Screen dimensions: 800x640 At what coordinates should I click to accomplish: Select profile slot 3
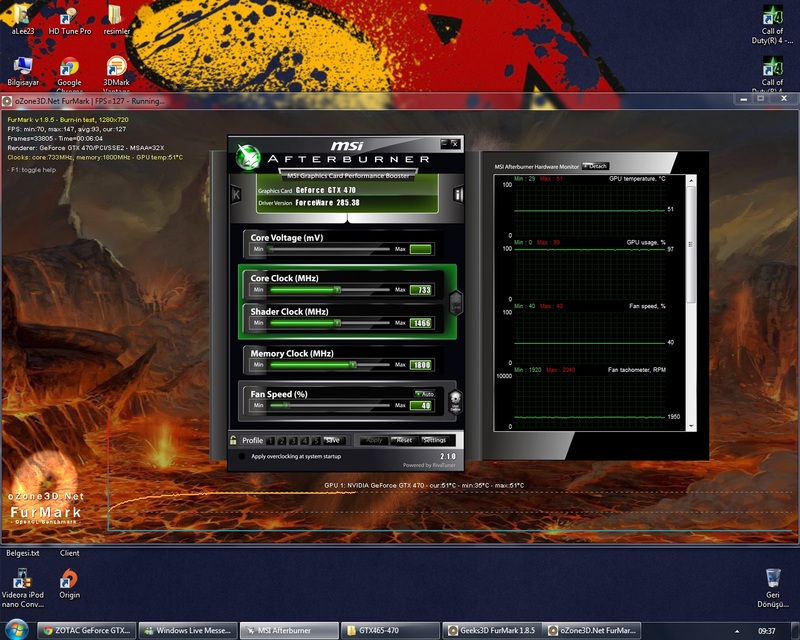(293, 440)
